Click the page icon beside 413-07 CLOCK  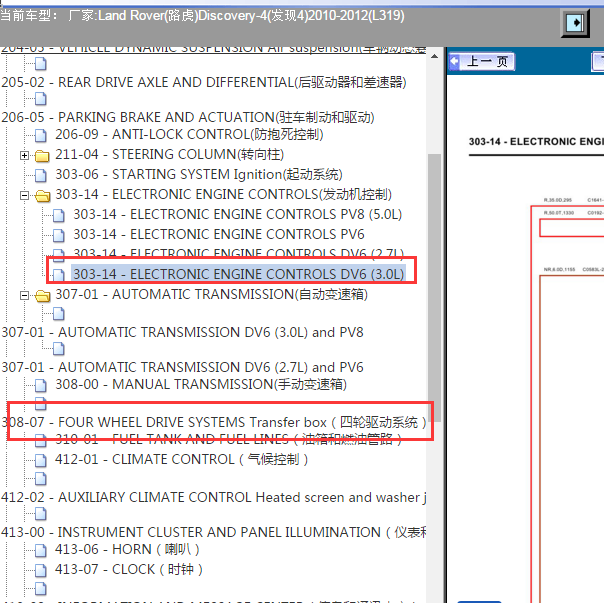40,571
